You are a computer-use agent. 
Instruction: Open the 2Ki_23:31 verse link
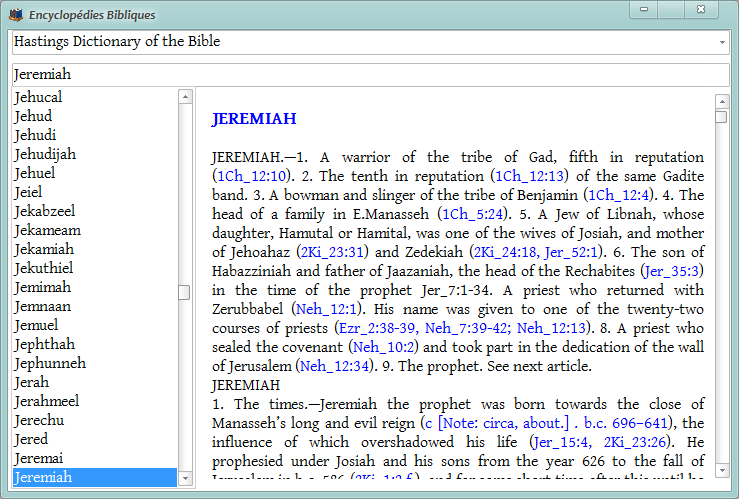coord(332,252)
